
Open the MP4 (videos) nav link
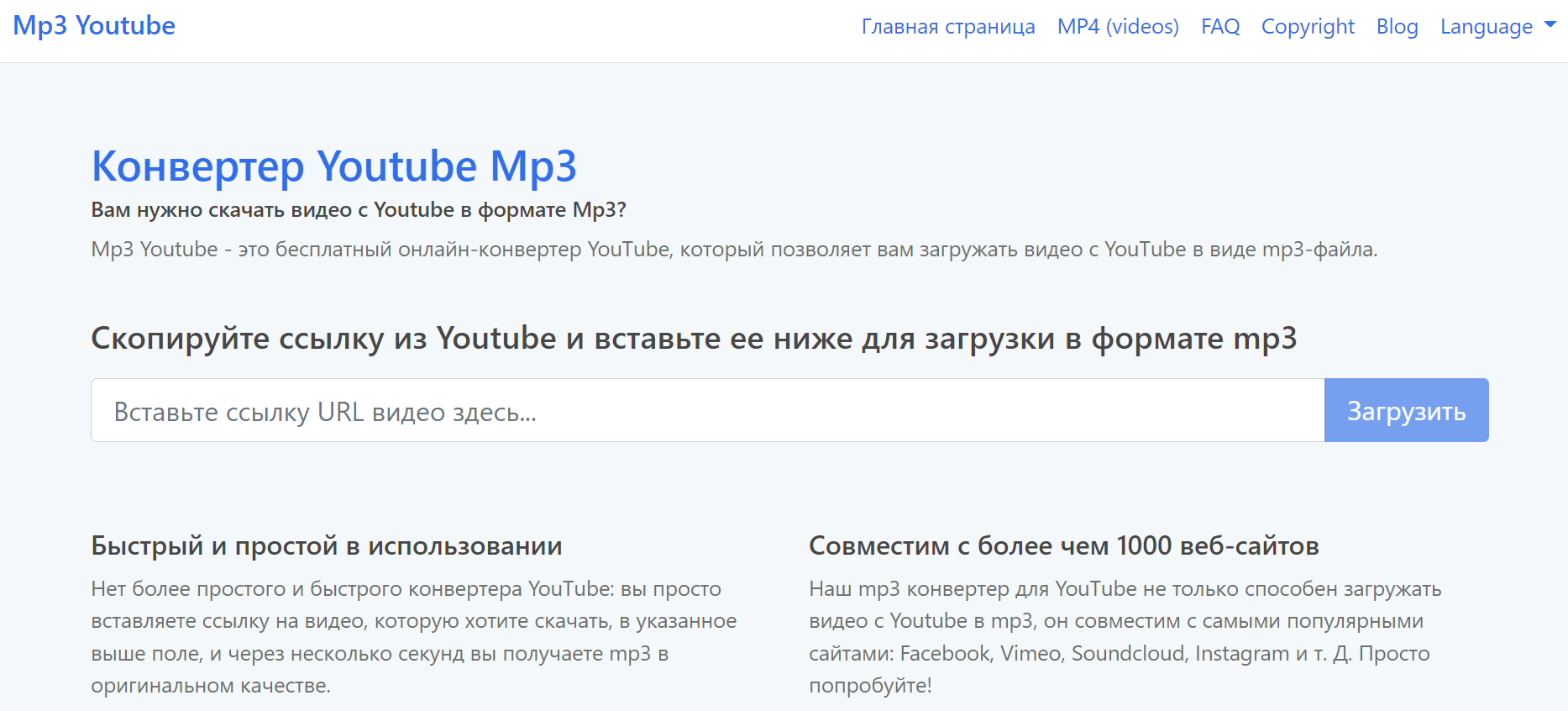[x=1118, y=27]
